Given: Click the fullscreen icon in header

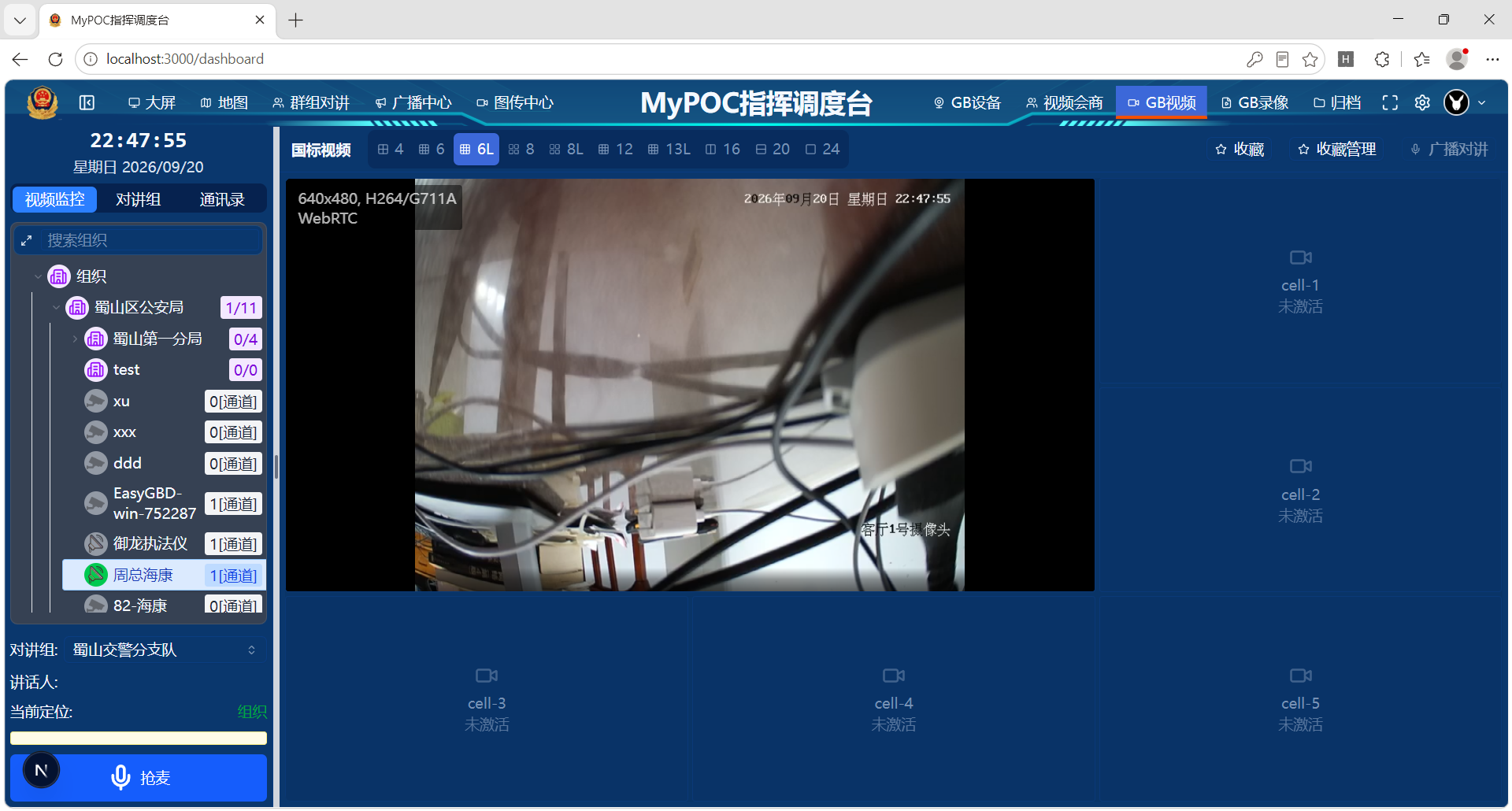Looking at the screenshot, I should coord(1390,102).
